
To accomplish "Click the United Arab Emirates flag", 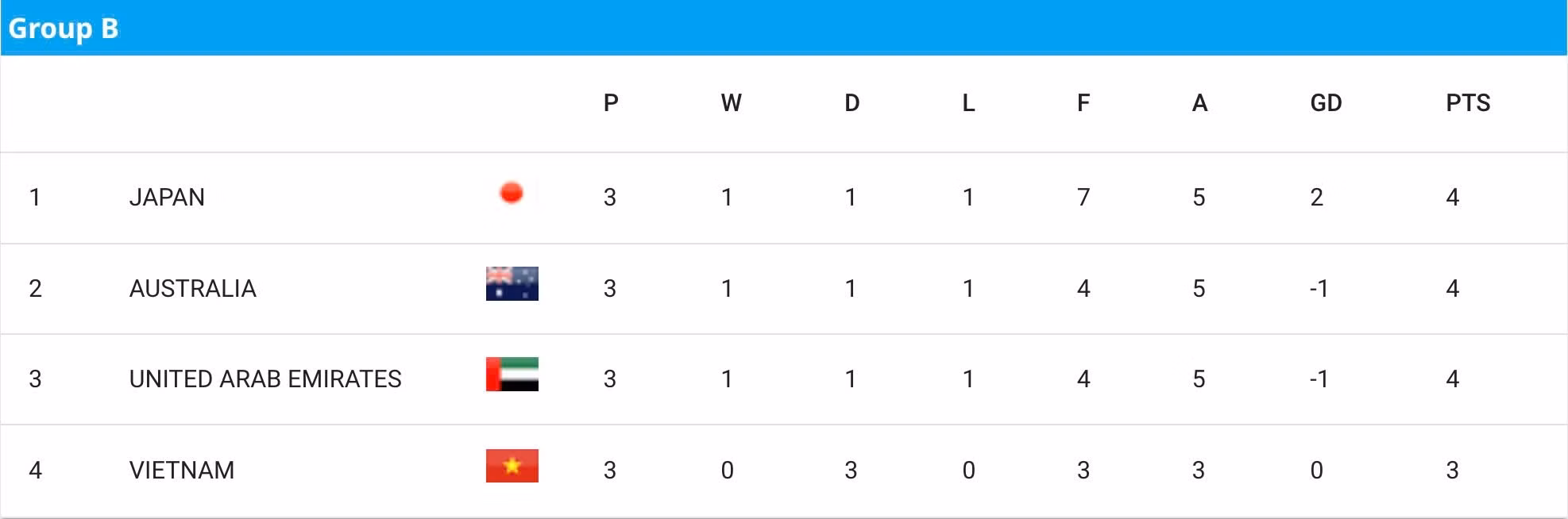I will pyautogui.click(x=512, y=375).
